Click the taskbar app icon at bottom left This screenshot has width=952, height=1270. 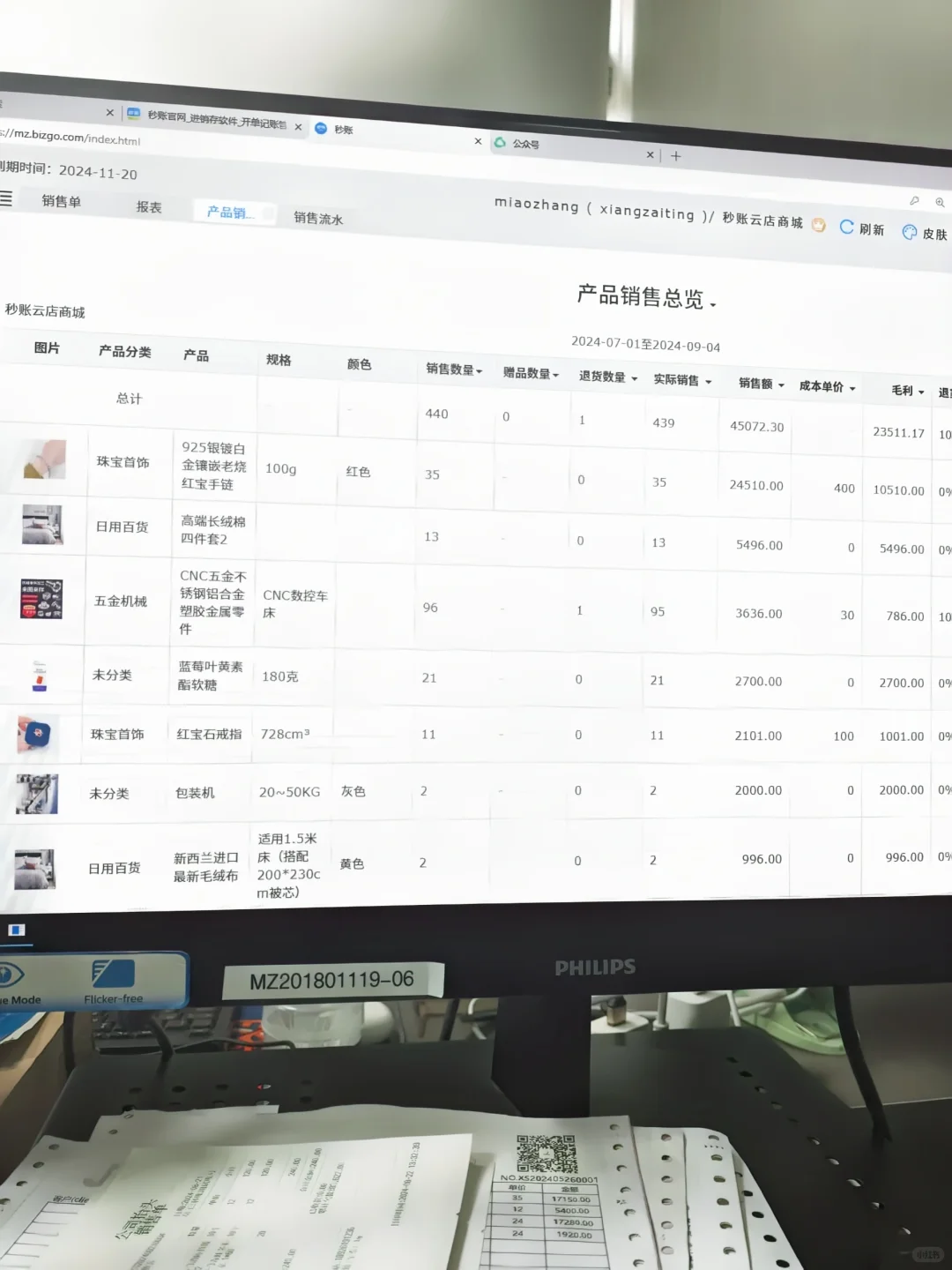point(16,930)
